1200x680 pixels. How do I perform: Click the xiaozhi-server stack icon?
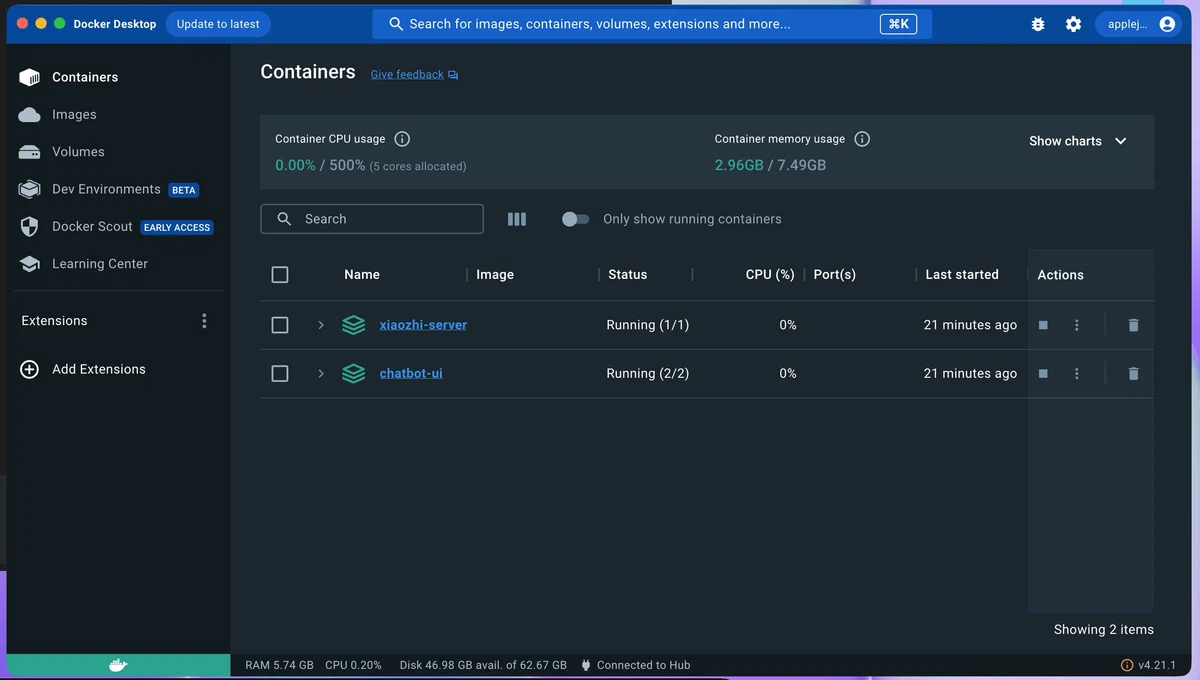[x=354, y=325]
